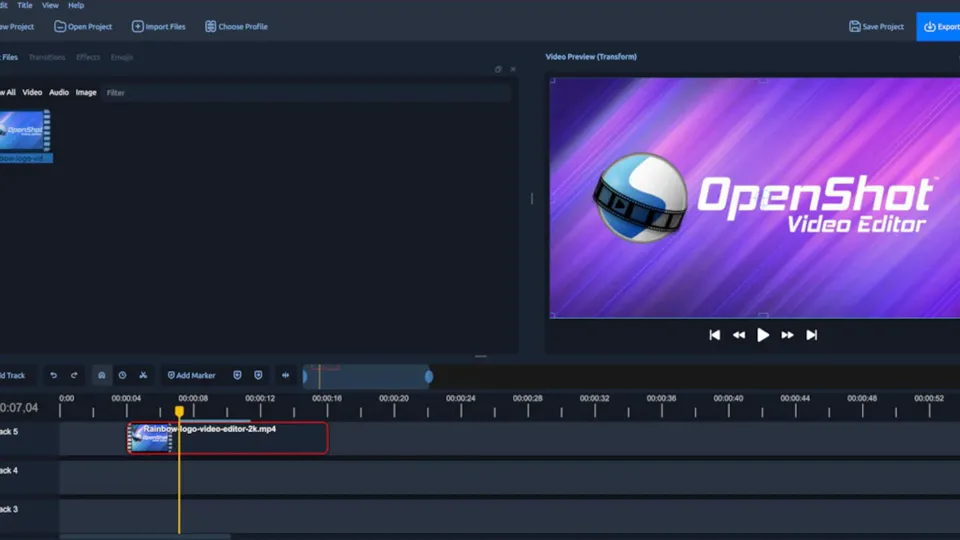The height and width of the screenshot is (540, 960).
Task: Click the Import Files button
Action: click(159, 26)
